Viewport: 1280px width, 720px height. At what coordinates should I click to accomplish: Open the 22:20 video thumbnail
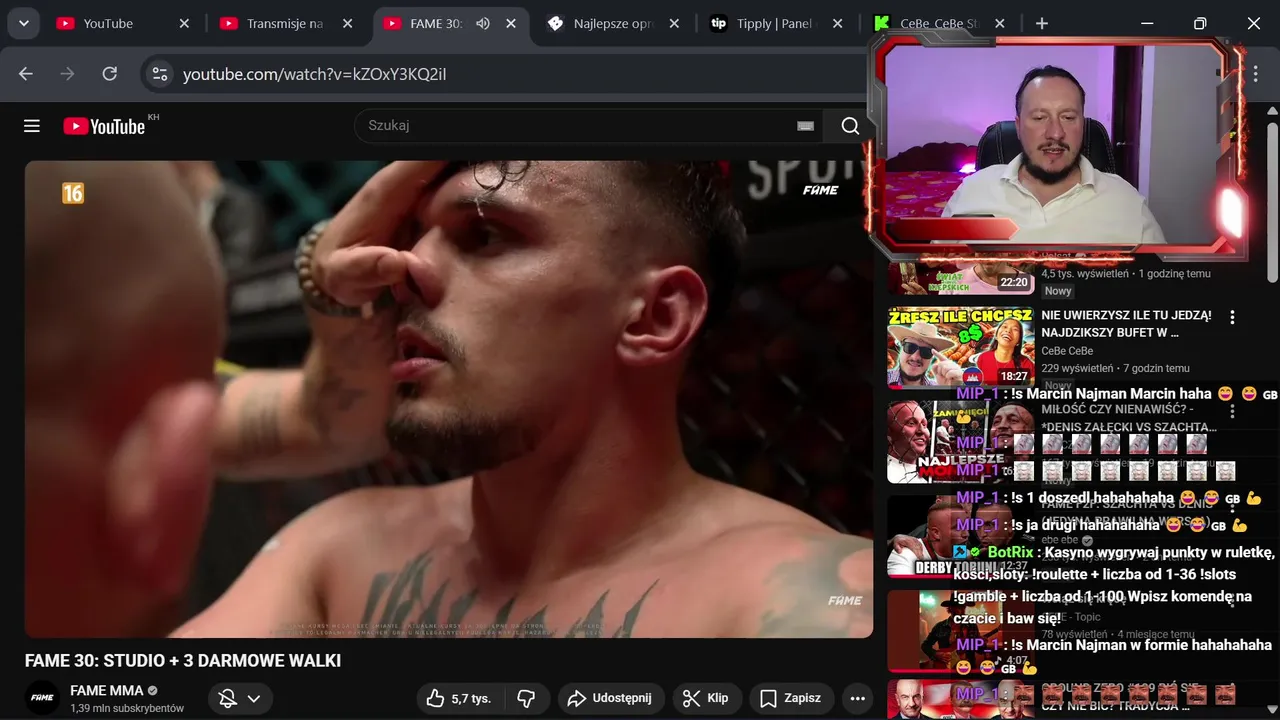tap(961, 277)
